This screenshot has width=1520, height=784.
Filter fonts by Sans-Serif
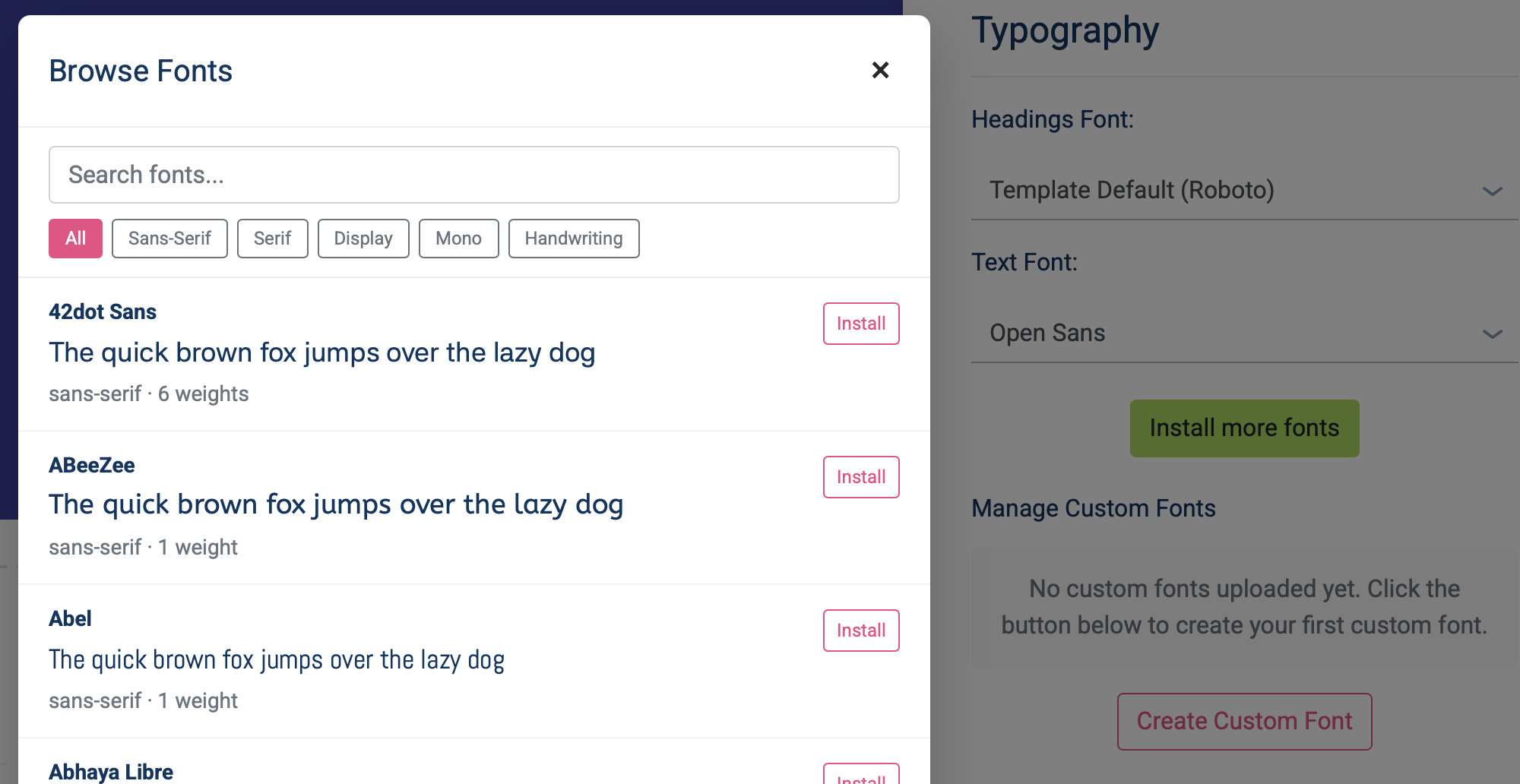[169, 239]
